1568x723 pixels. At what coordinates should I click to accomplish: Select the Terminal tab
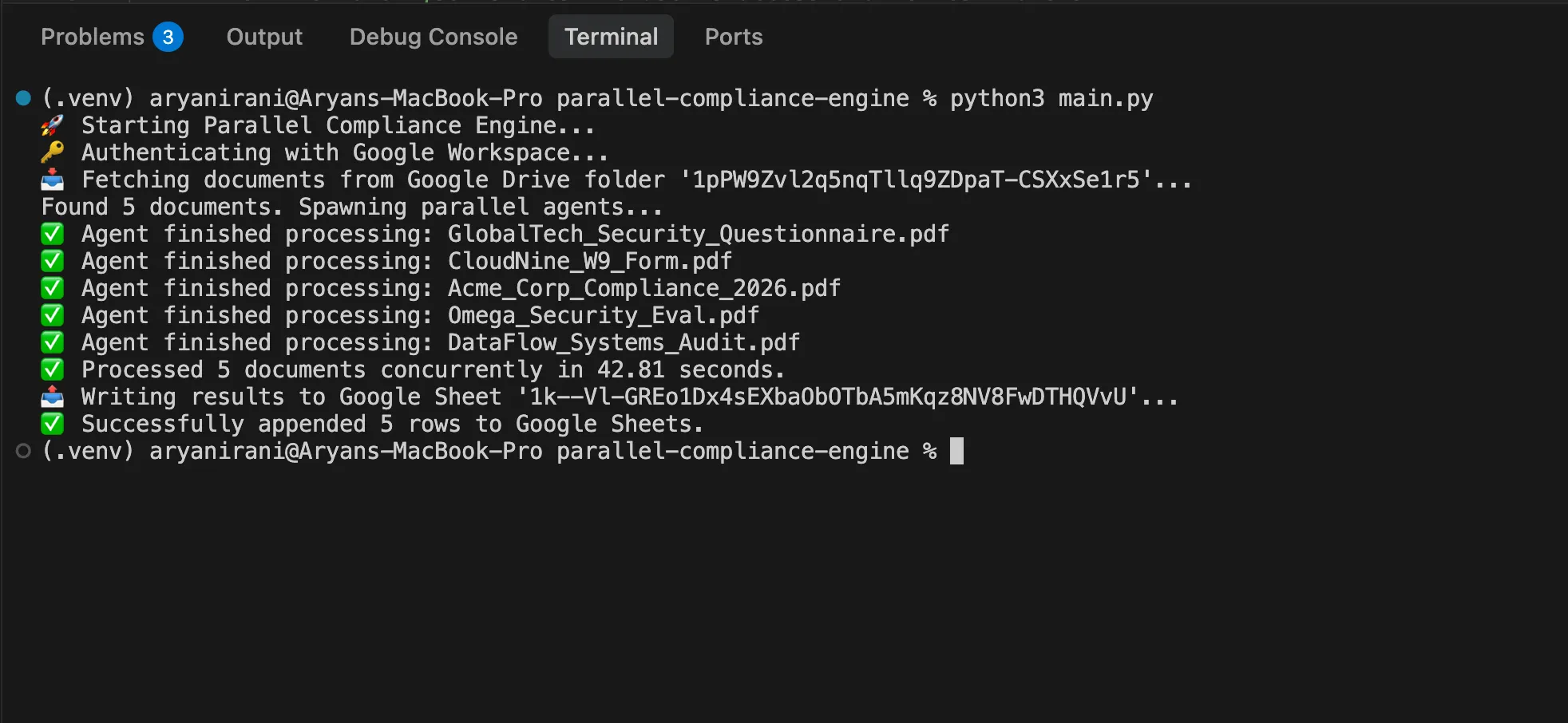pos(611,37)
